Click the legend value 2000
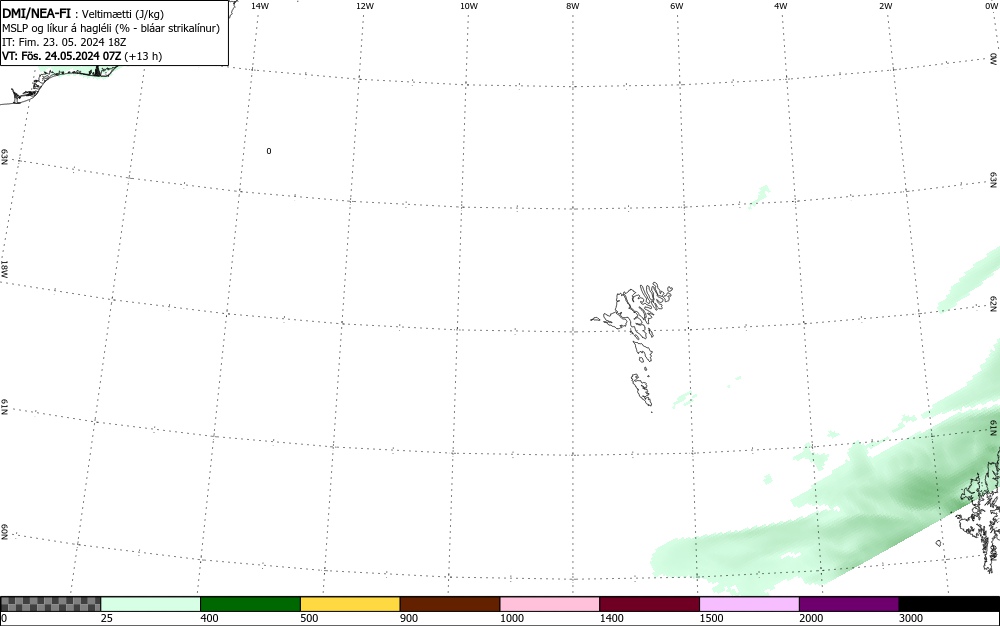 pos(811,618)
